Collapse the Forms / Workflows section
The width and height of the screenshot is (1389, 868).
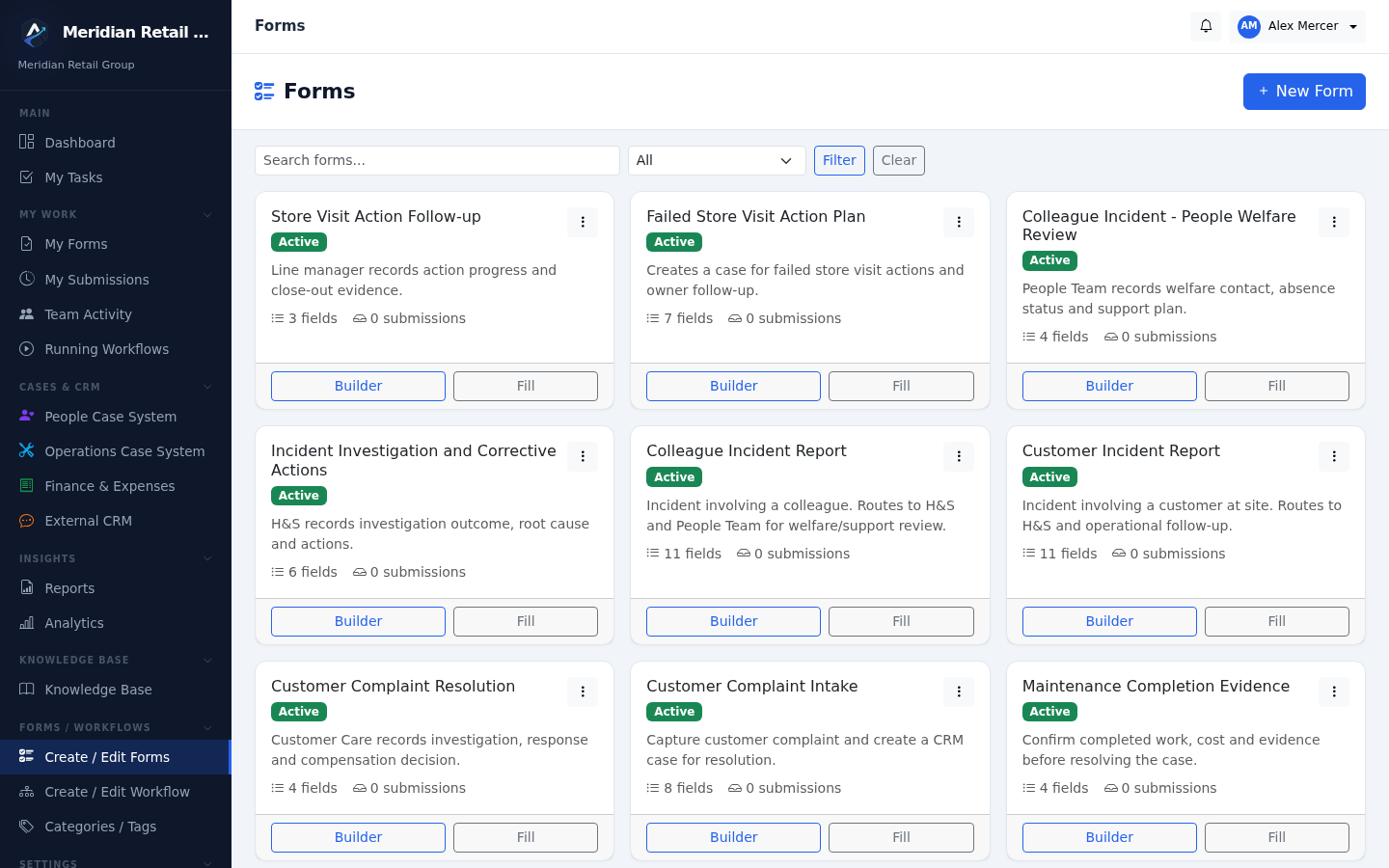point(207,727)
